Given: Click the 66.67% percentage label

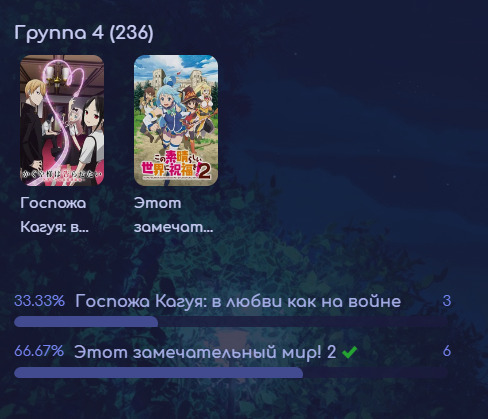Looking at the screenshot, I should coord(39,351).
